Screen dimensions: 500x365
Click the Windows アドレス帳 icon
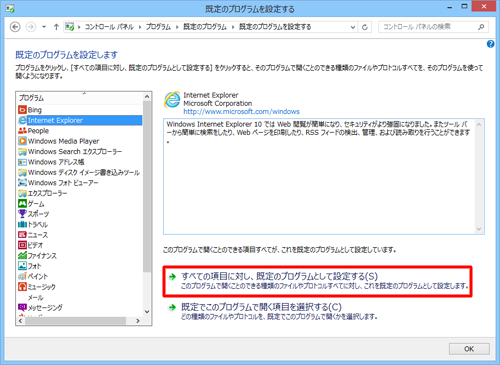point(22,162)
